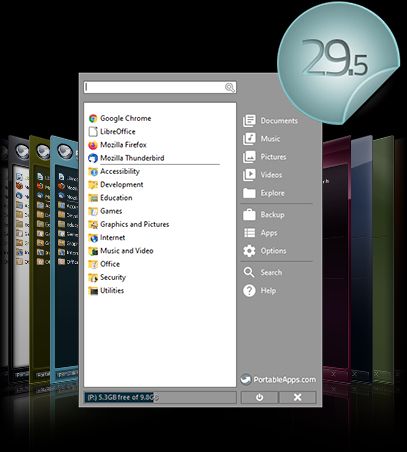Image resolution: width=407 pixels, height=452 pixels.
Task: Select the Music label
Action: [x=270, y=139]
